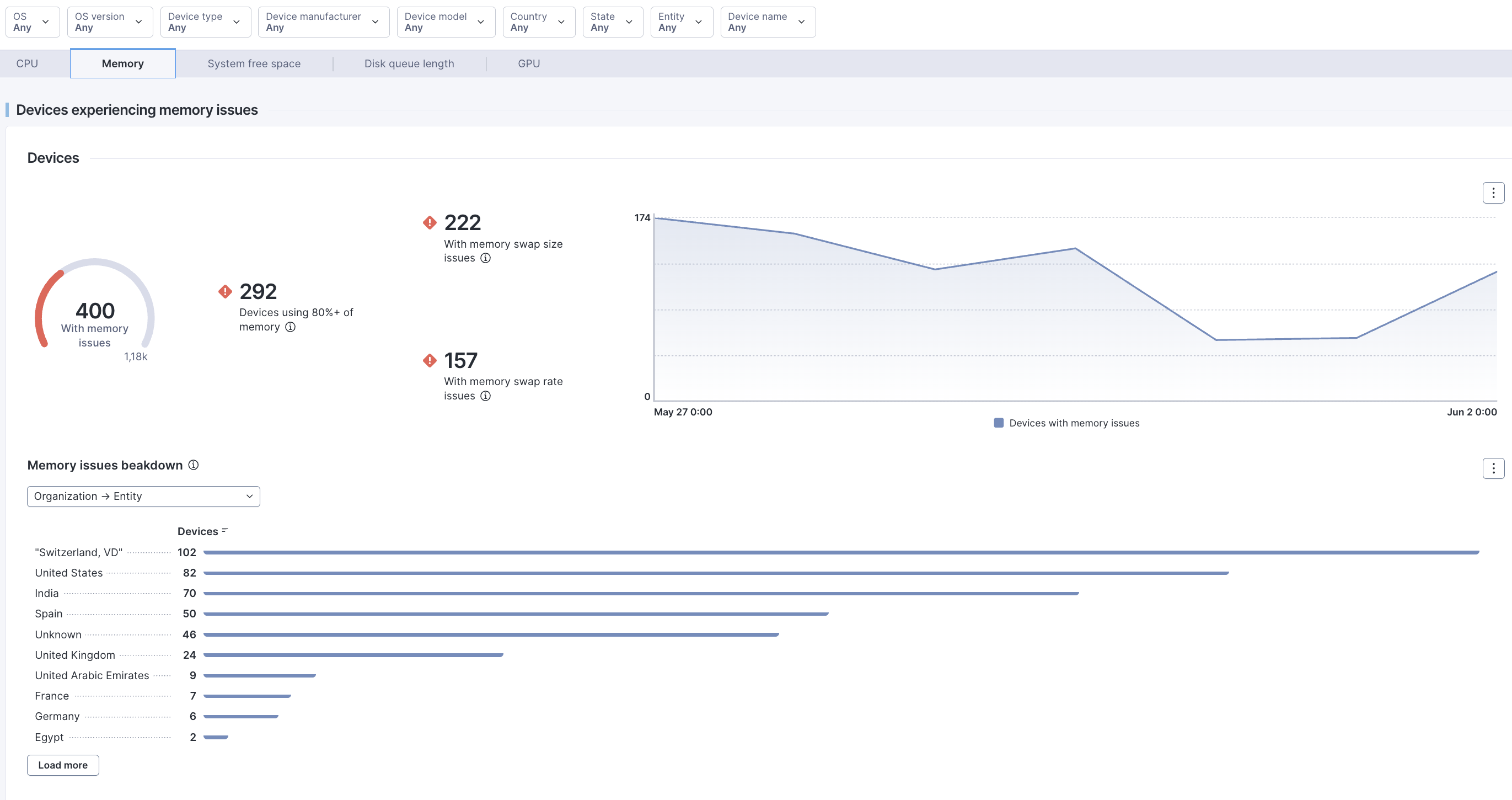1512x800 pixels.
Task: Click info icon next to memory swap size issues
Action: (x=485, y=258)
